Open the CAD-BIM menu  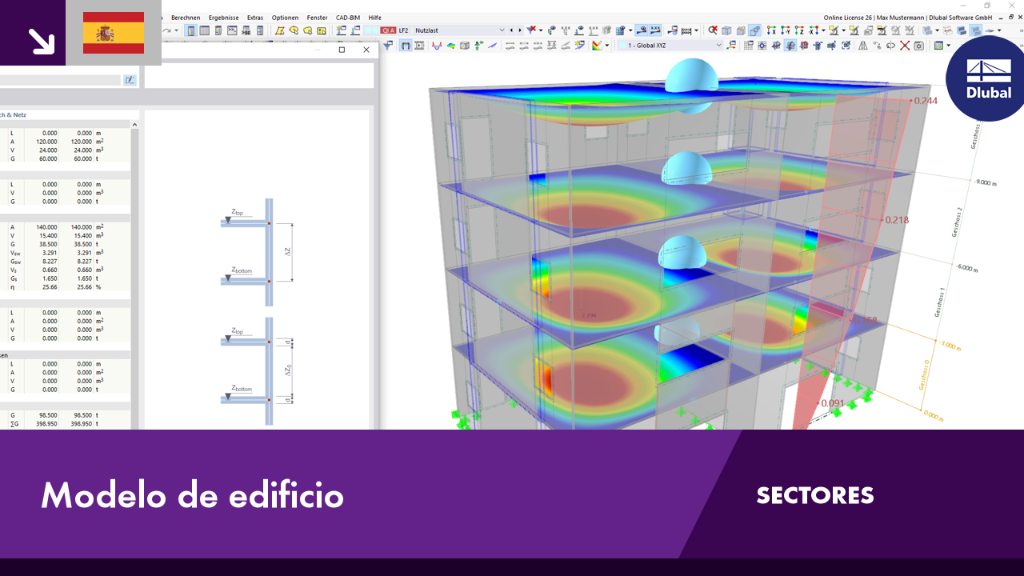[x=347, y=18]
